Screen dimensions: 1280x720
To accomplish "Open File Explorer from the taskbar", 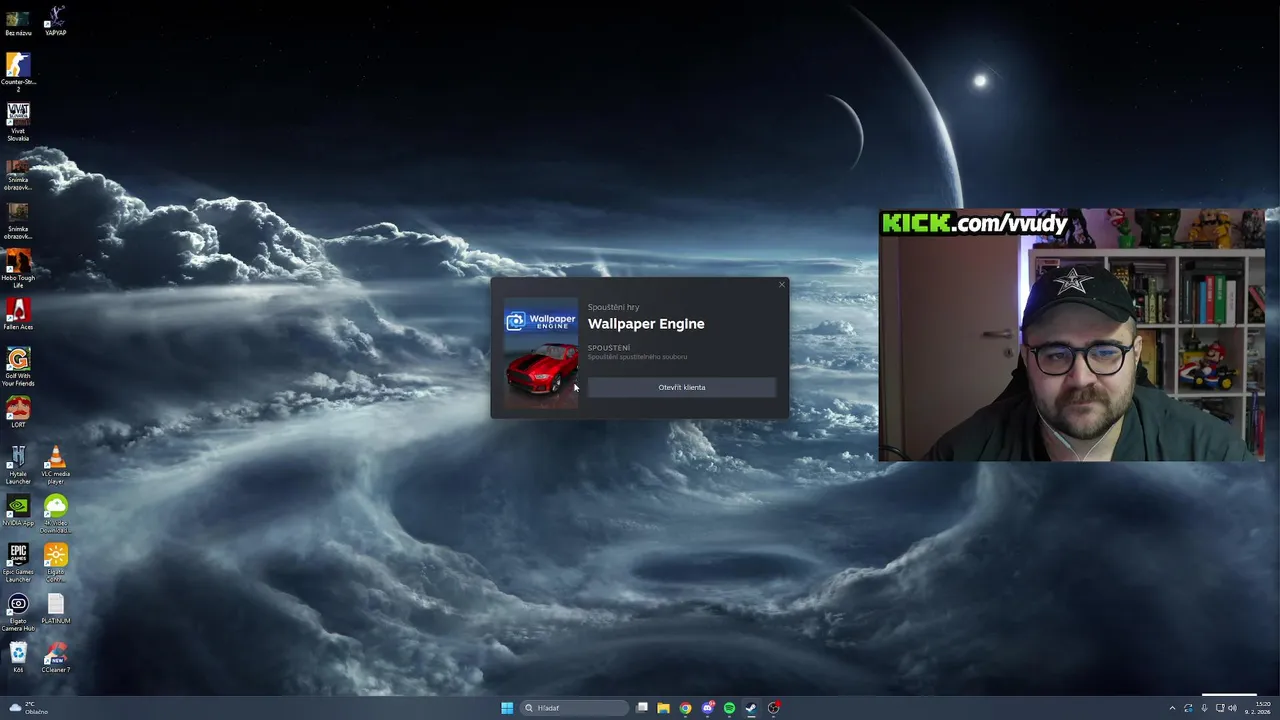I will [x=663, y=708].
